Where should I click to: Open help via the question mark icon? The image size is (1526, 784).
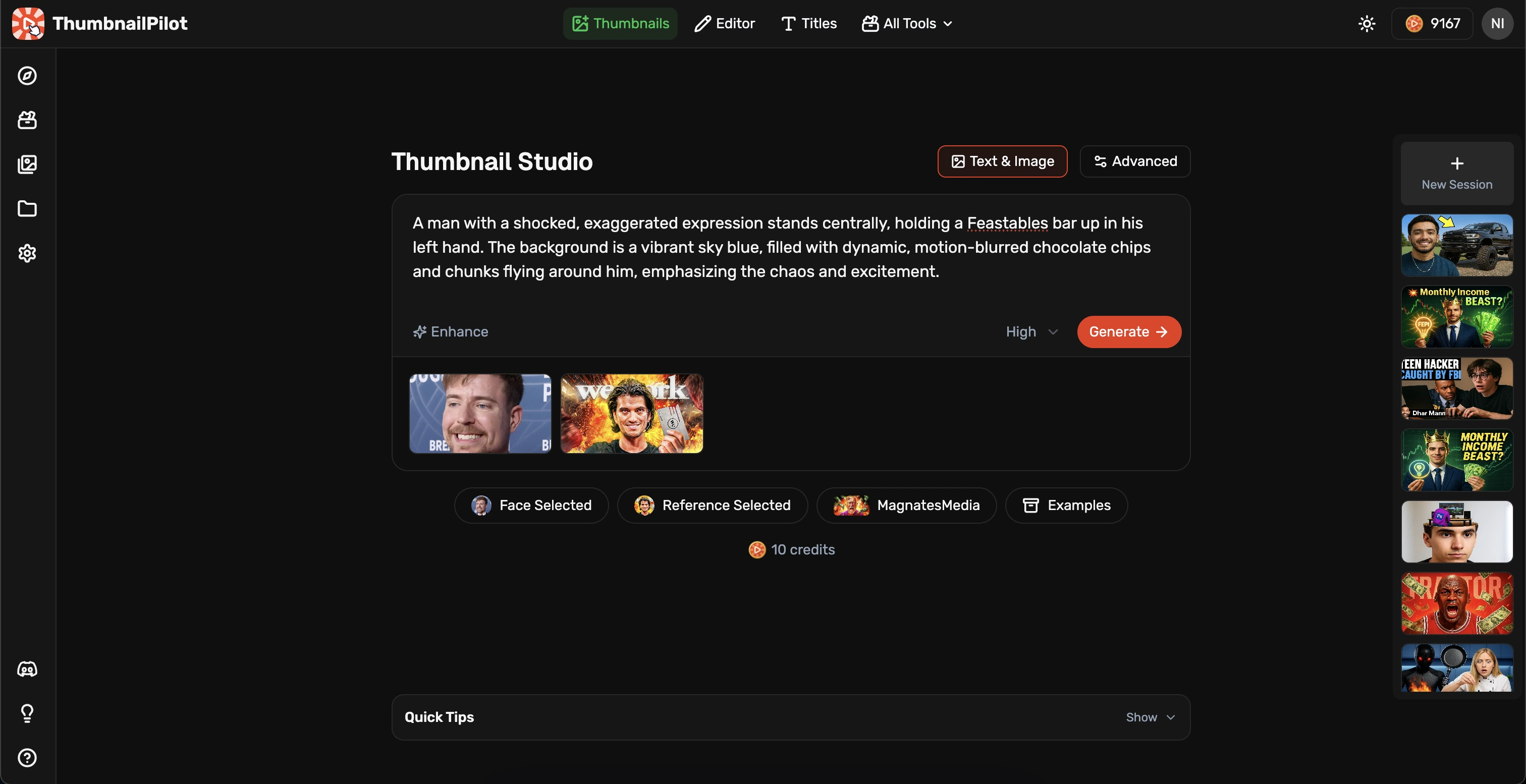(27, 757)
